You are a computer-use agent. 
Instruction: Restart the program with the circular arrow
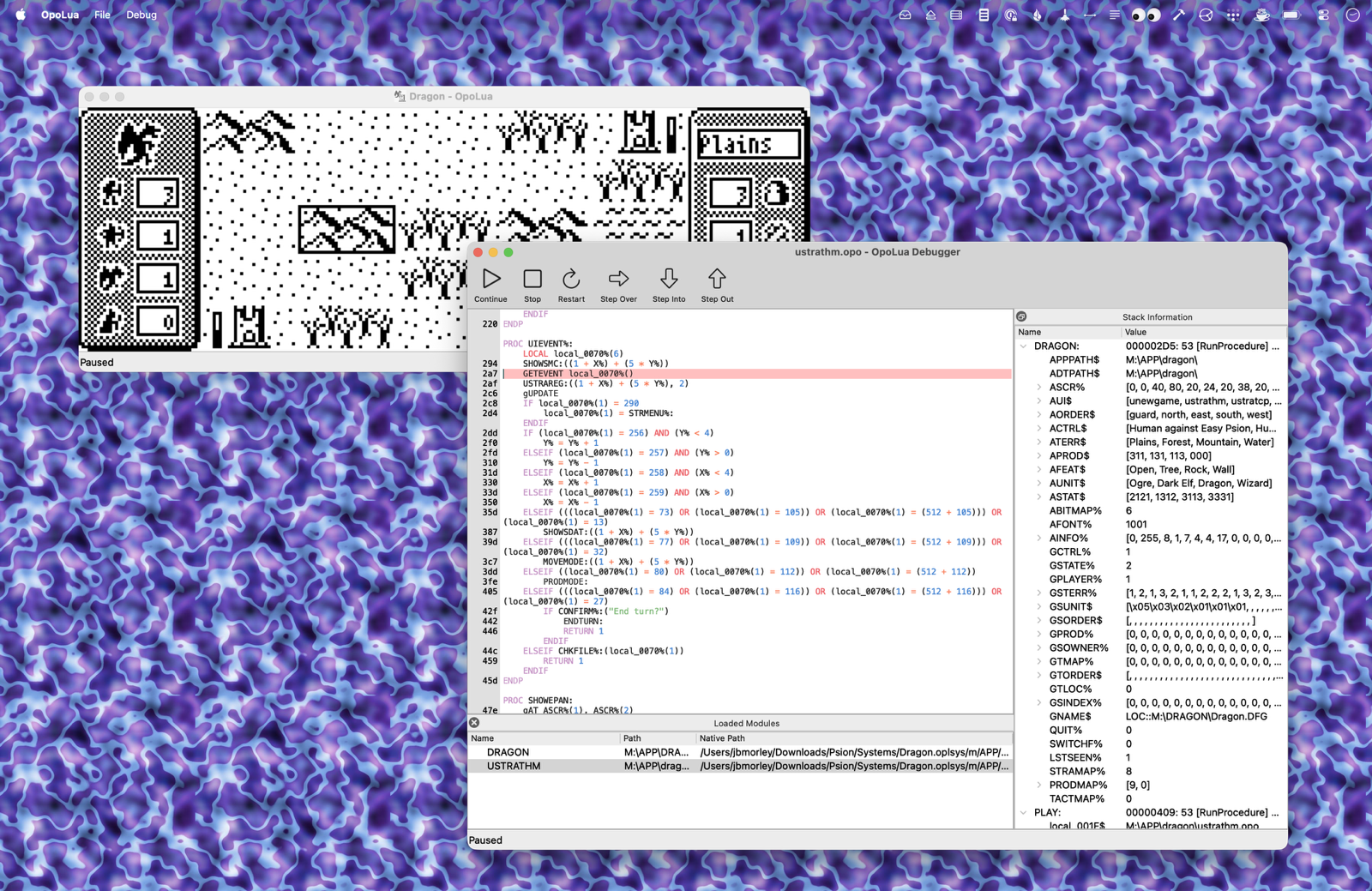click(571, 280)
